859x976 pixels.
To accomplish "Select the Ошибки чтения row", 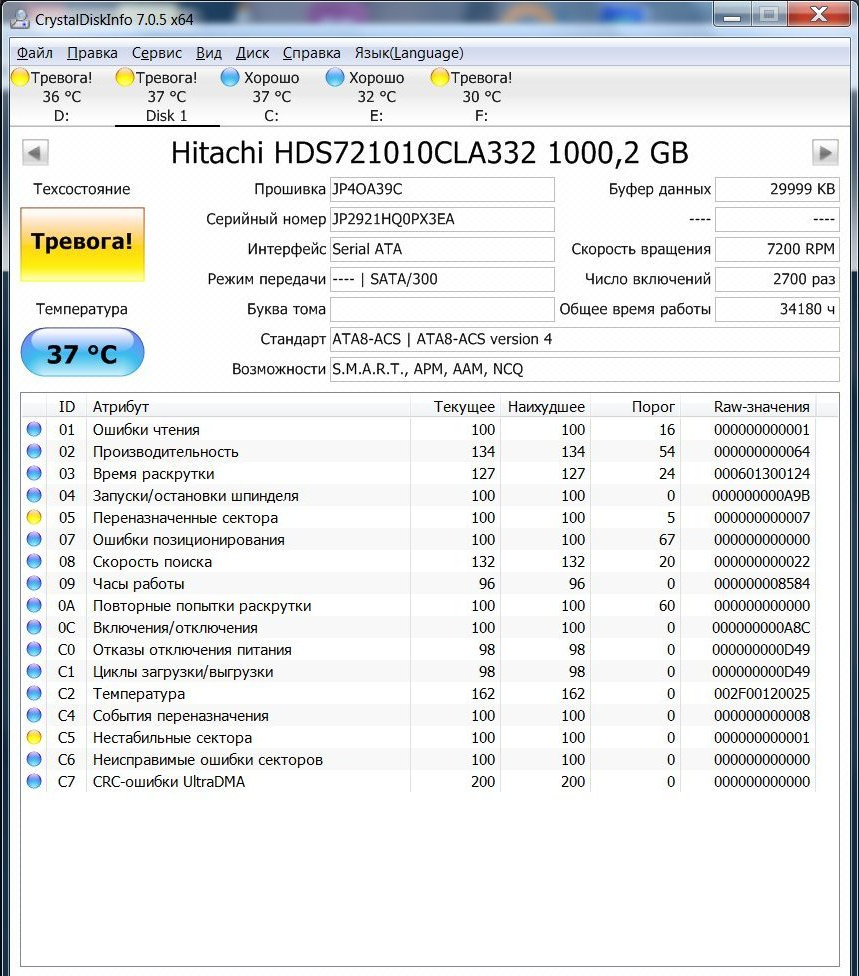I will tap(418, 429).
